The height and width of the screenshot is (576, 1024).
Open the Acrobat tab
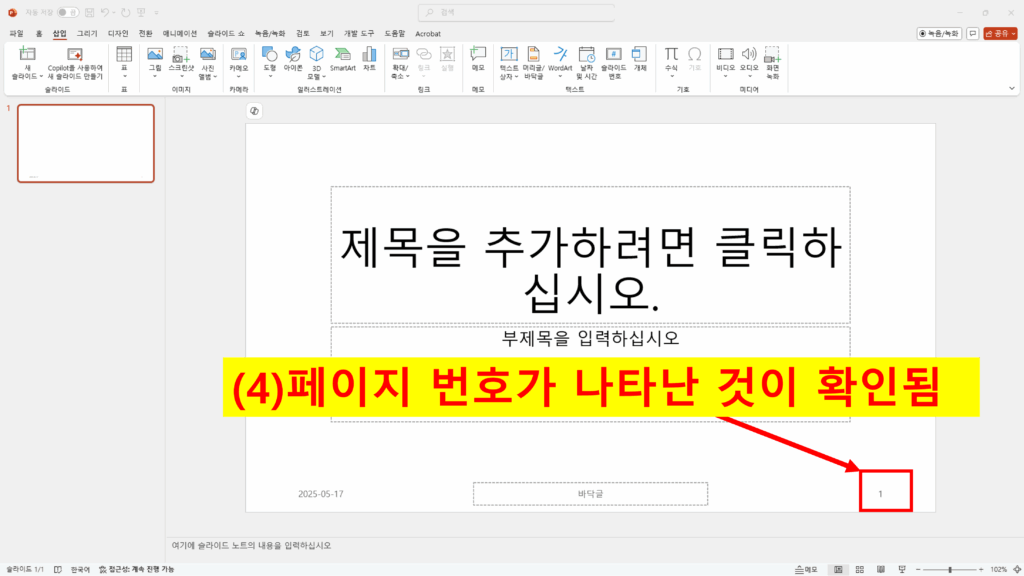[428, 33]
